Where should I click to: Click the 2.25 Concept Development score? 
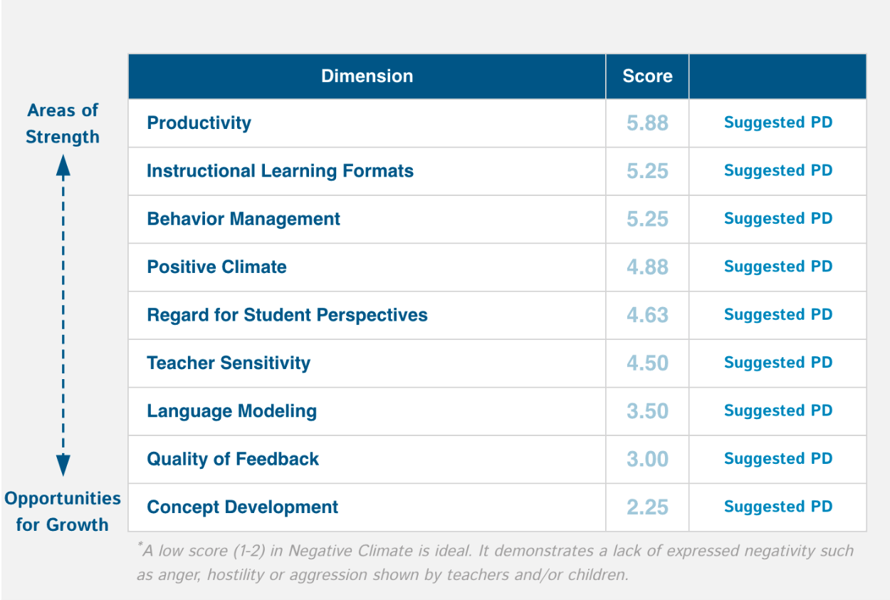647,507
